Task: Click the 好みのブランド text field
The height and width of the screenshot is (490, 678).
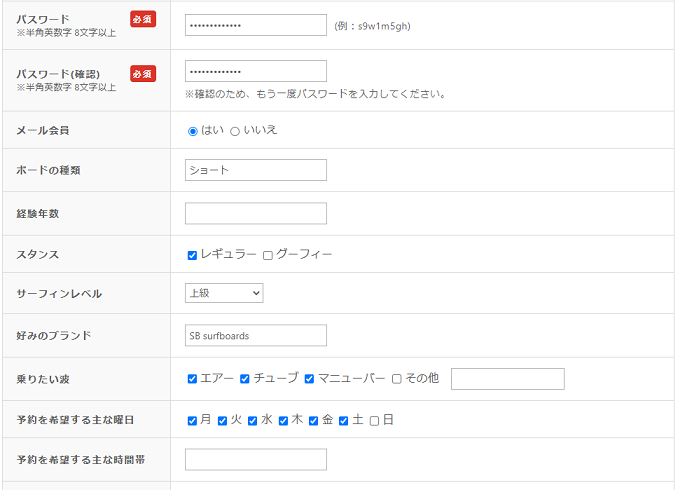Action: point(255,336)
